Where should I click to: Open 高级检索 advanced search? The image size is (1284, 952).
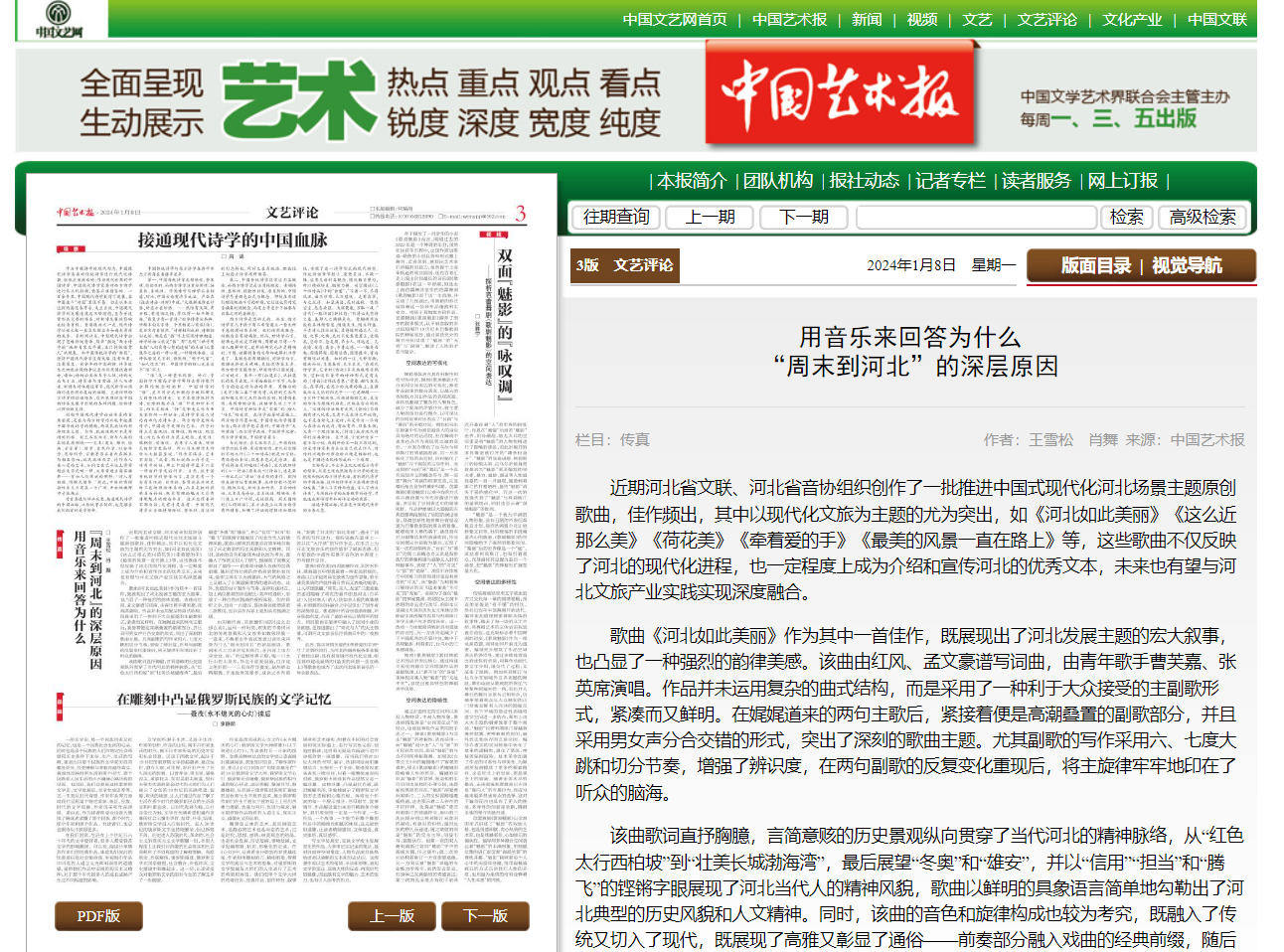point(1202,218)
